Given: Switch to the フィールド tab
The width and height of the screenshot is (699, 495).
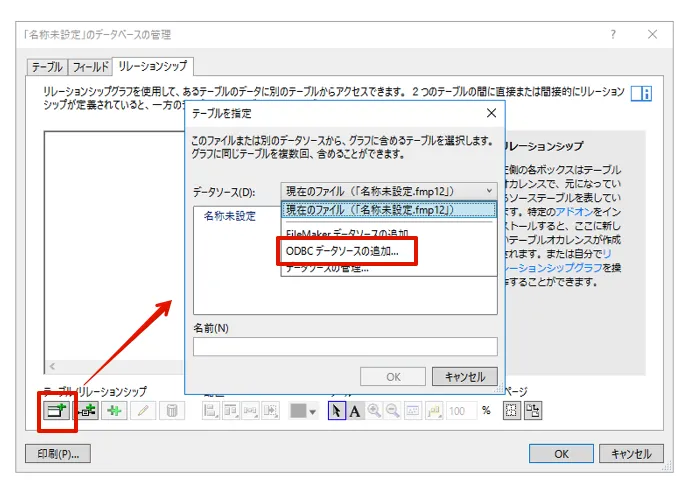Looking at the screenshot, I should [x=90, y=67].
